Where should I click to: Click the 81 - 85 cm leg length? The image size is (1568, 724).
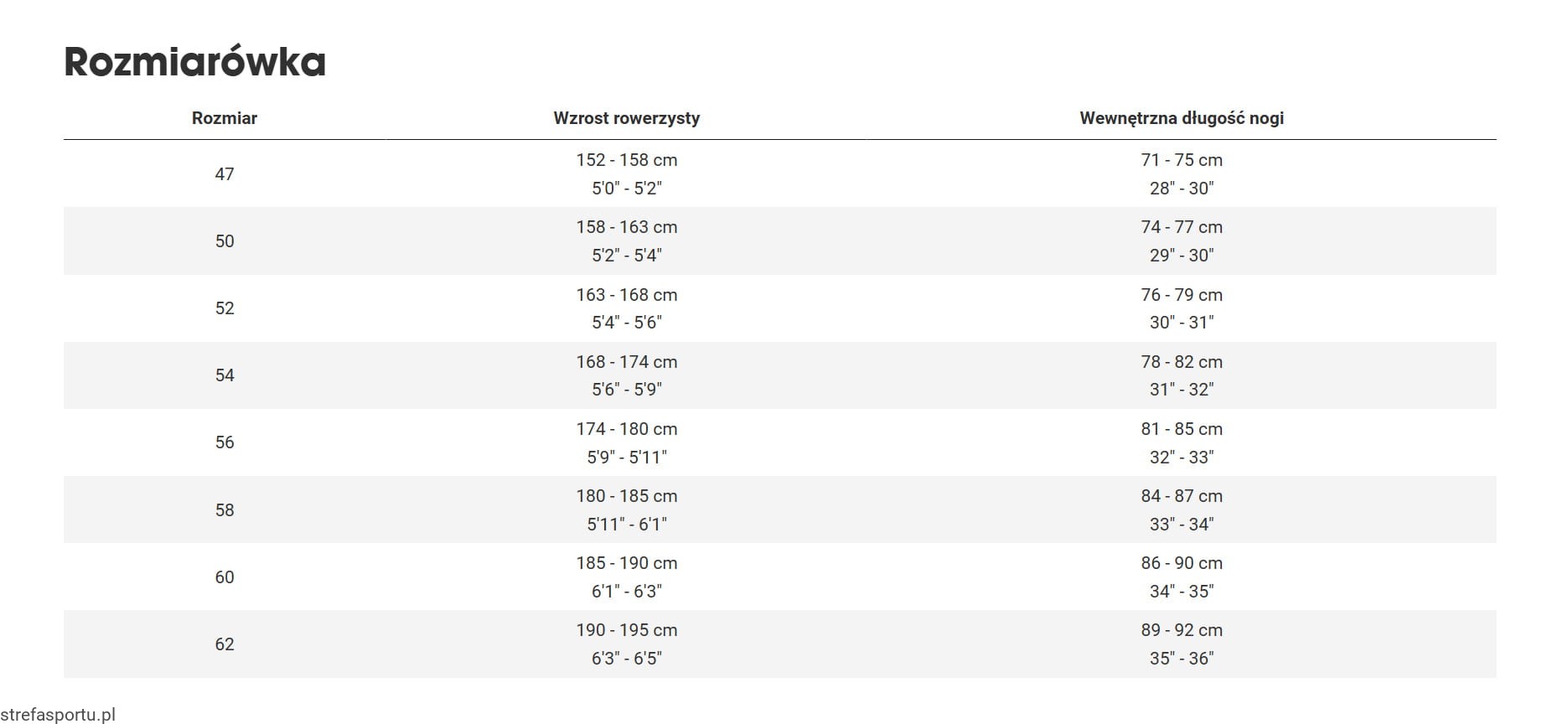(1181, 429)
